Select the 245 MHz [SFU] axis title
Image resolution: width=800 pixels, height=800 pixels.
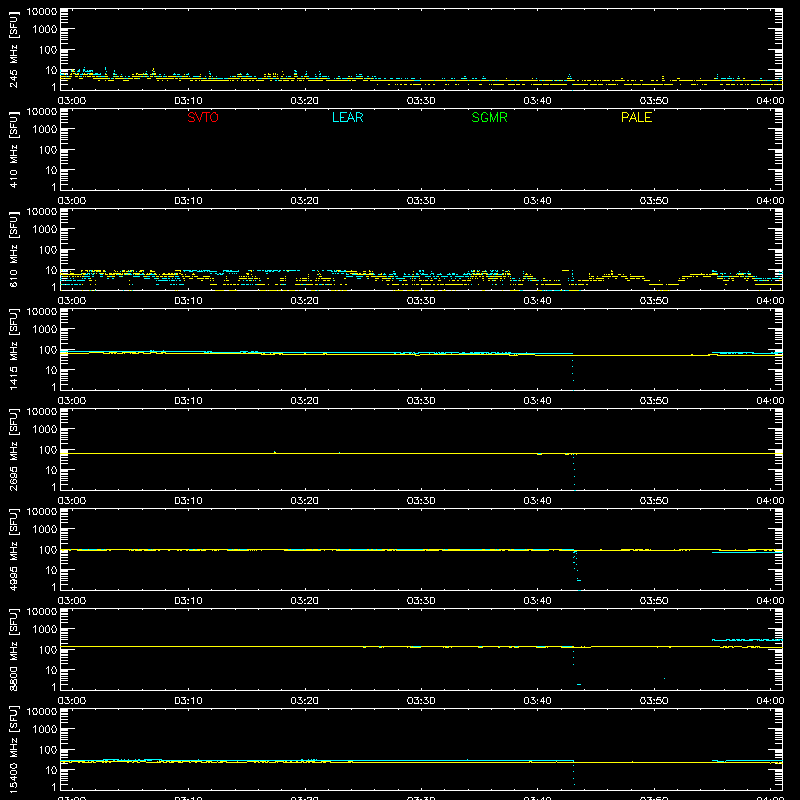pos(14,50)
